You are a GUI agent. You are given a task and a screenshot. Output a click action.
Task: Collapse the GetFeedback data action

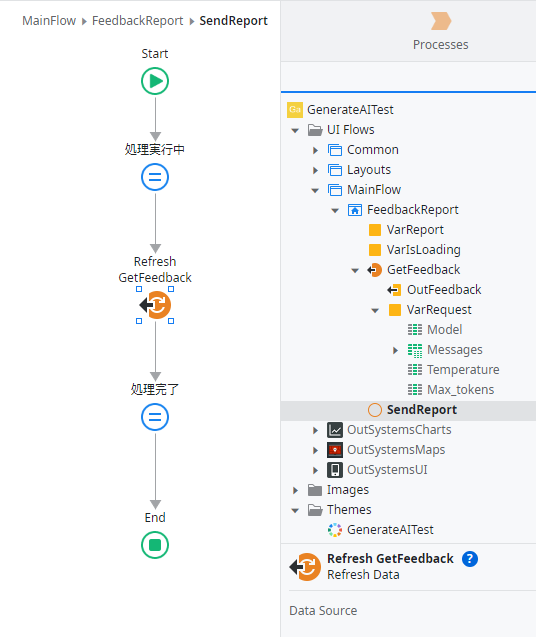[x=355, y=270]
